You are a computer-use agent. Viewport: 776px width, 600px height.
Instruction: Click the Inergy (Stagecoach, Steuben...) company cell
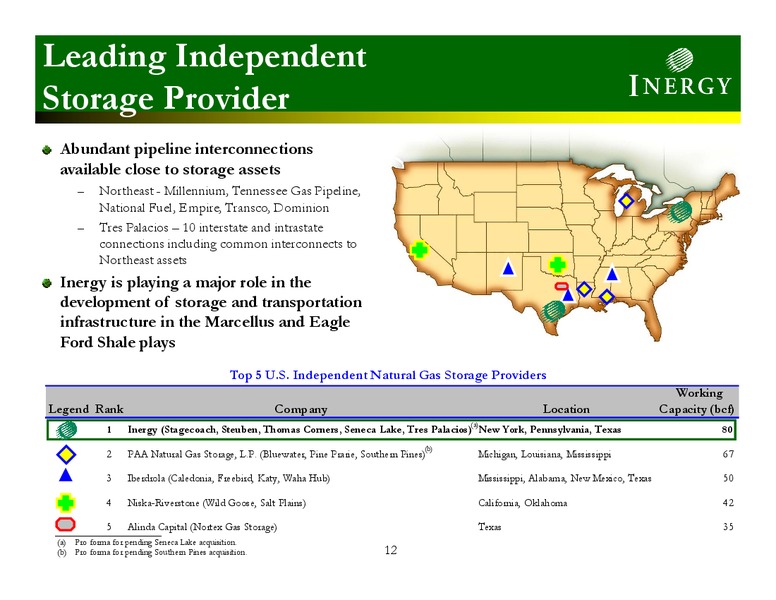pos(300,429)
